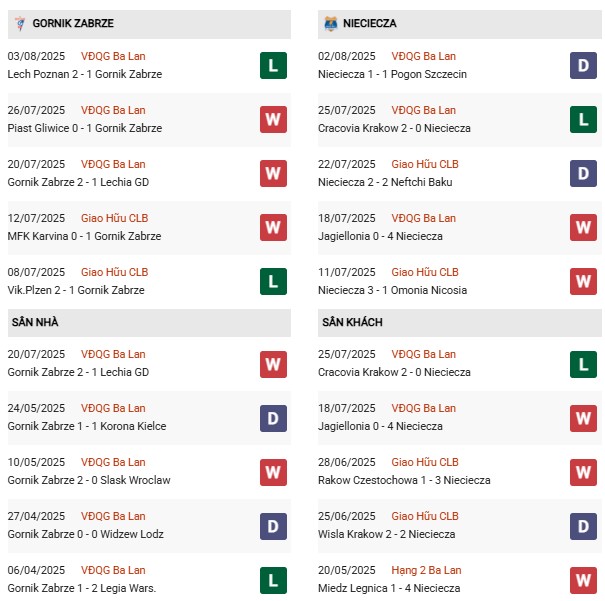Screen dimensions: 605x601
Task: Click Gornik Zabrze 2 - 0 Slask Wroclaw result
Action: pyautogui.click(x=88, y=480)
